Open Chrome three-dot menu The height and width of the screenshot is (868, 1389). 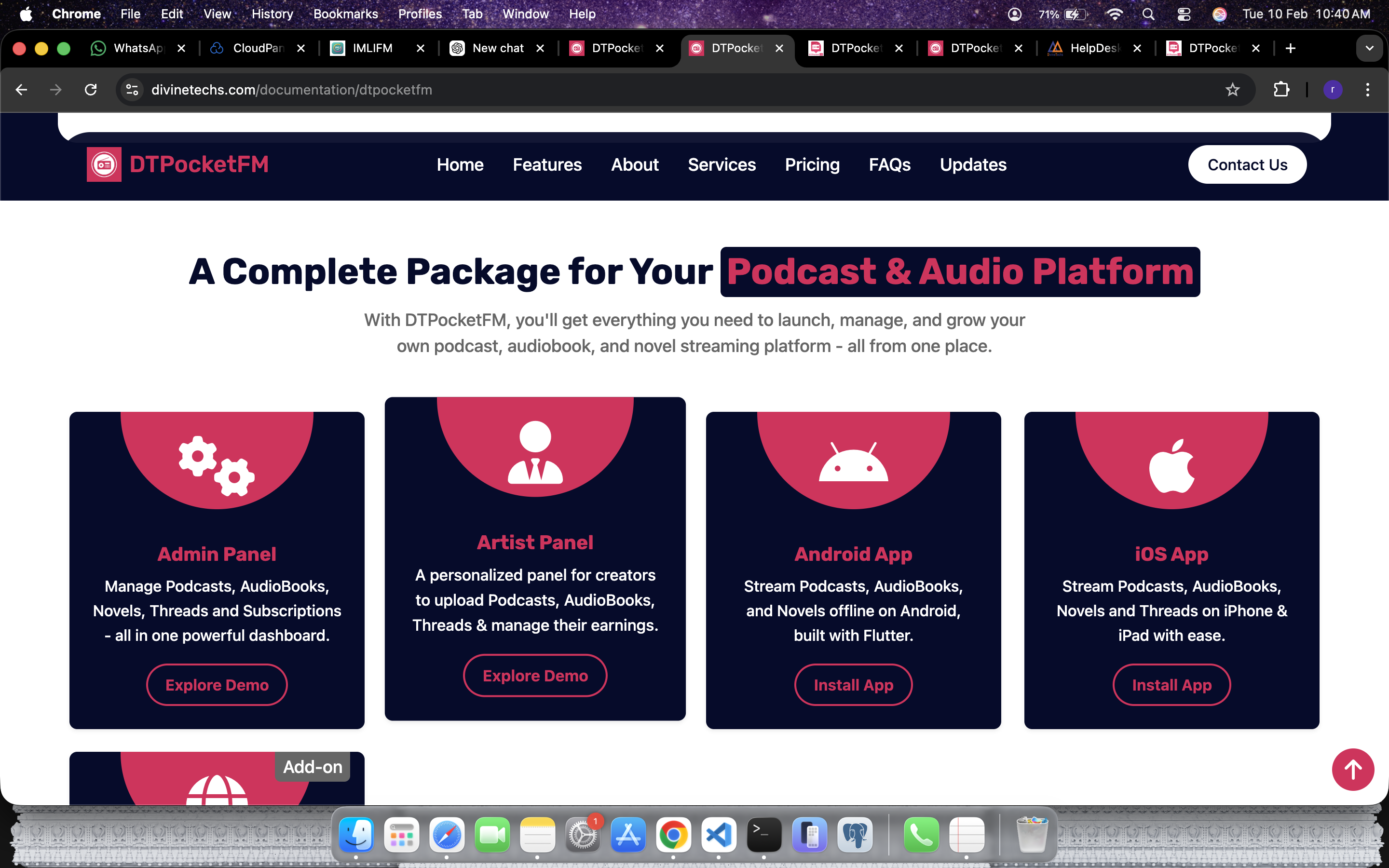pos(1368,90)
